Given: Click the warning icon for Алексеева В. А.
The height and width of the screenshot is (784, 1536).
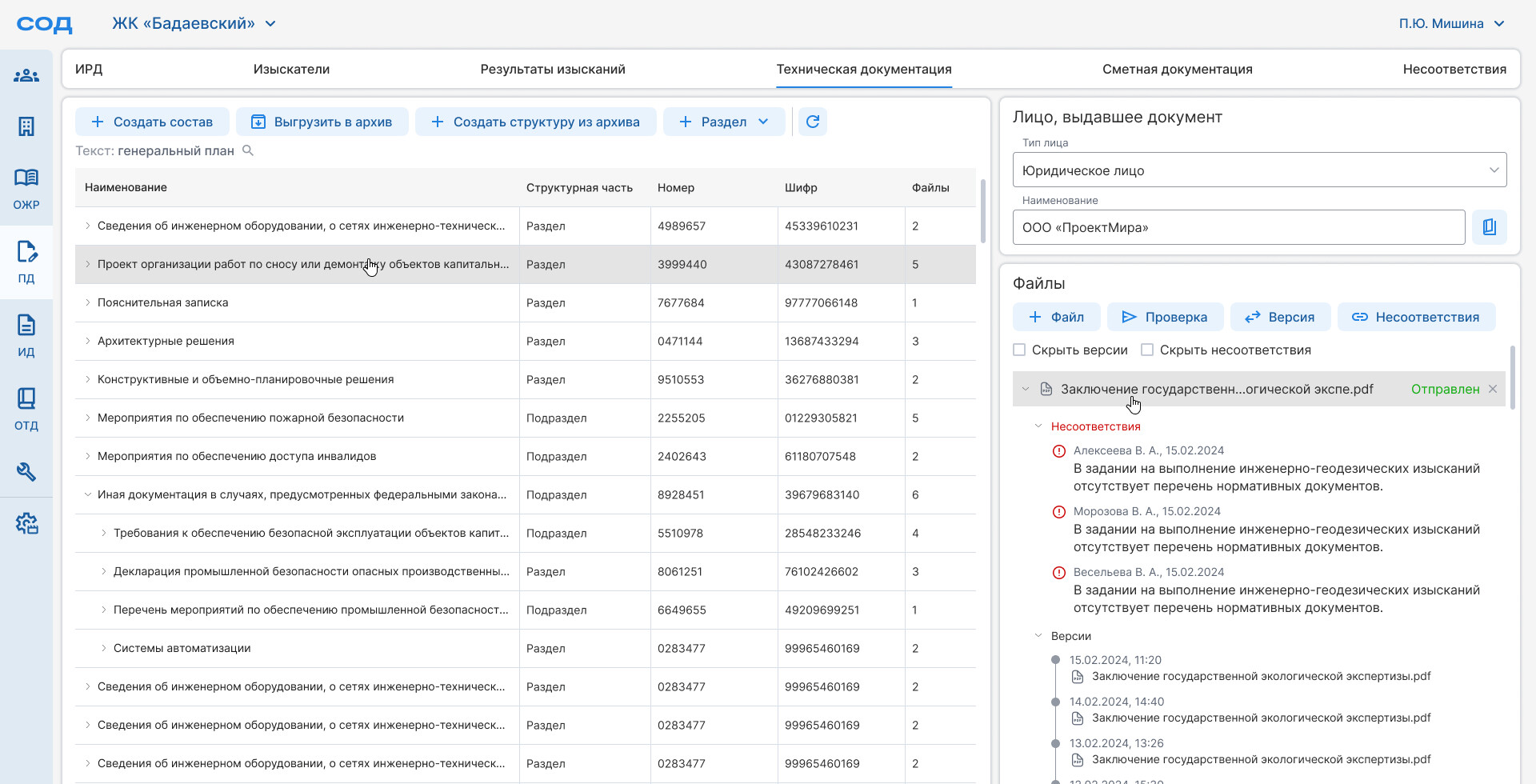Looking at the screenshot, I should [1059, 451].
